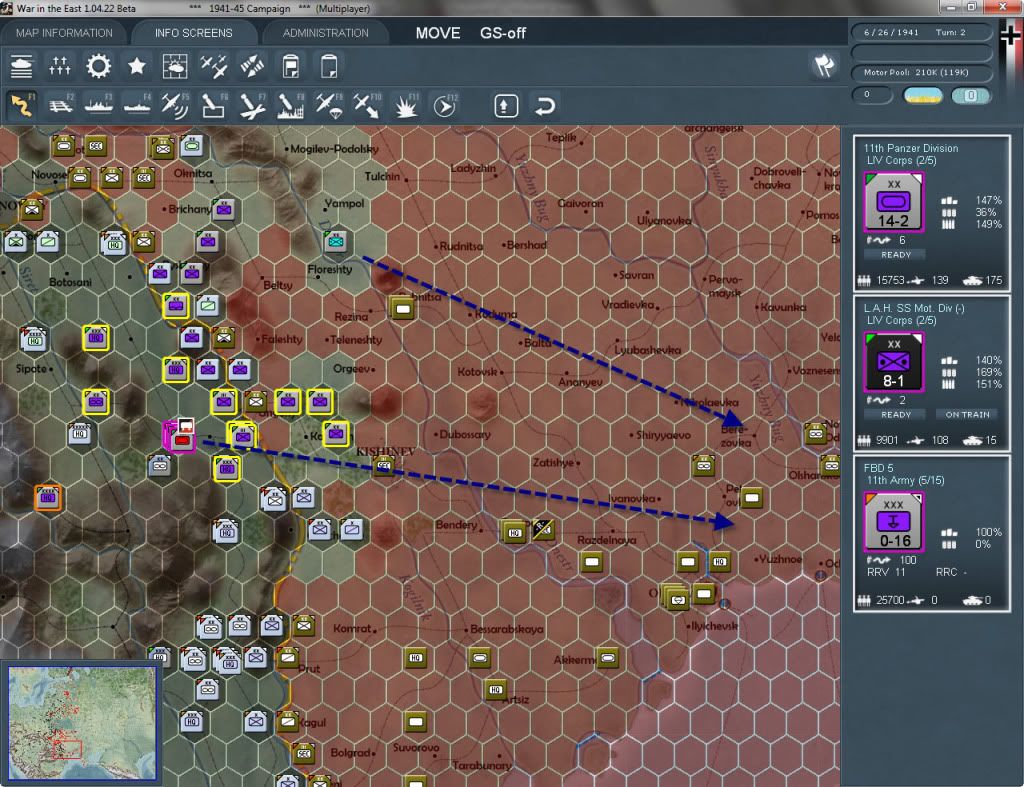Click the Dubossary city label
The image size is (1024, 787).
pyautogui.click(x=465, y=434)
